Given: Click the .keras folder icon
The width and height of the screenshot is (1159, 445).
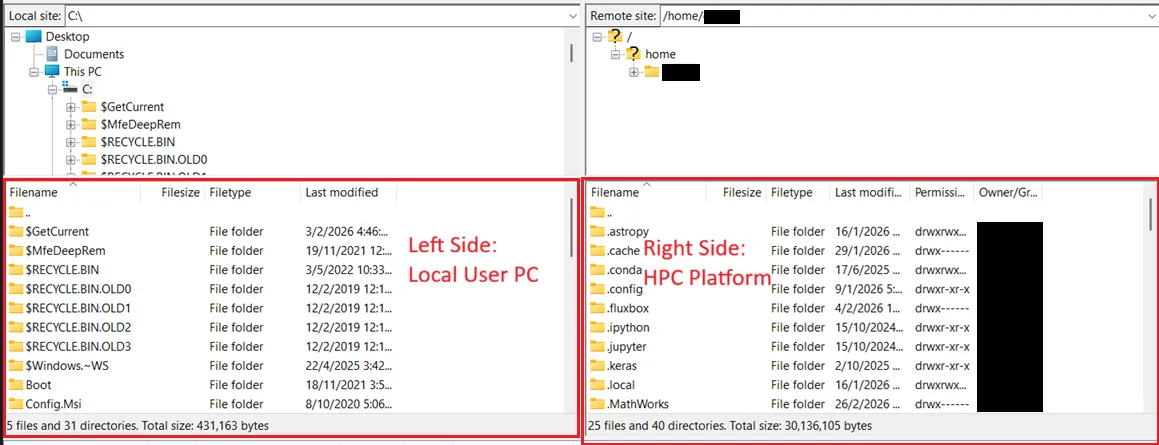Looking at the screenshot, I should click(x=597, y=366).
